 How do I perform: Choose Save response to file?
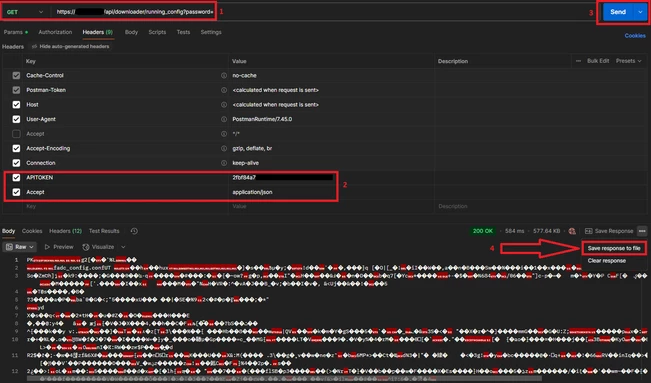(614, 248)
